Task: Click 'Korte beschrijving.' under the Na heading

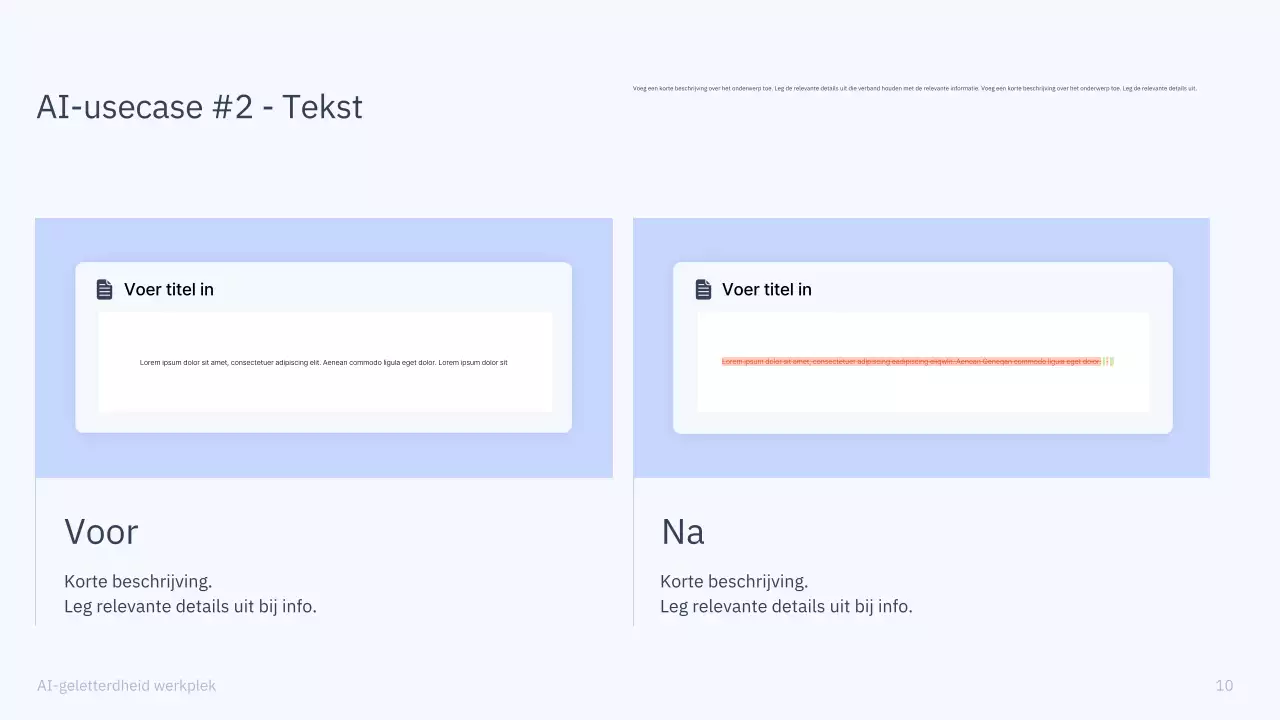Action: pyautogui.click(x=734, y=581)
